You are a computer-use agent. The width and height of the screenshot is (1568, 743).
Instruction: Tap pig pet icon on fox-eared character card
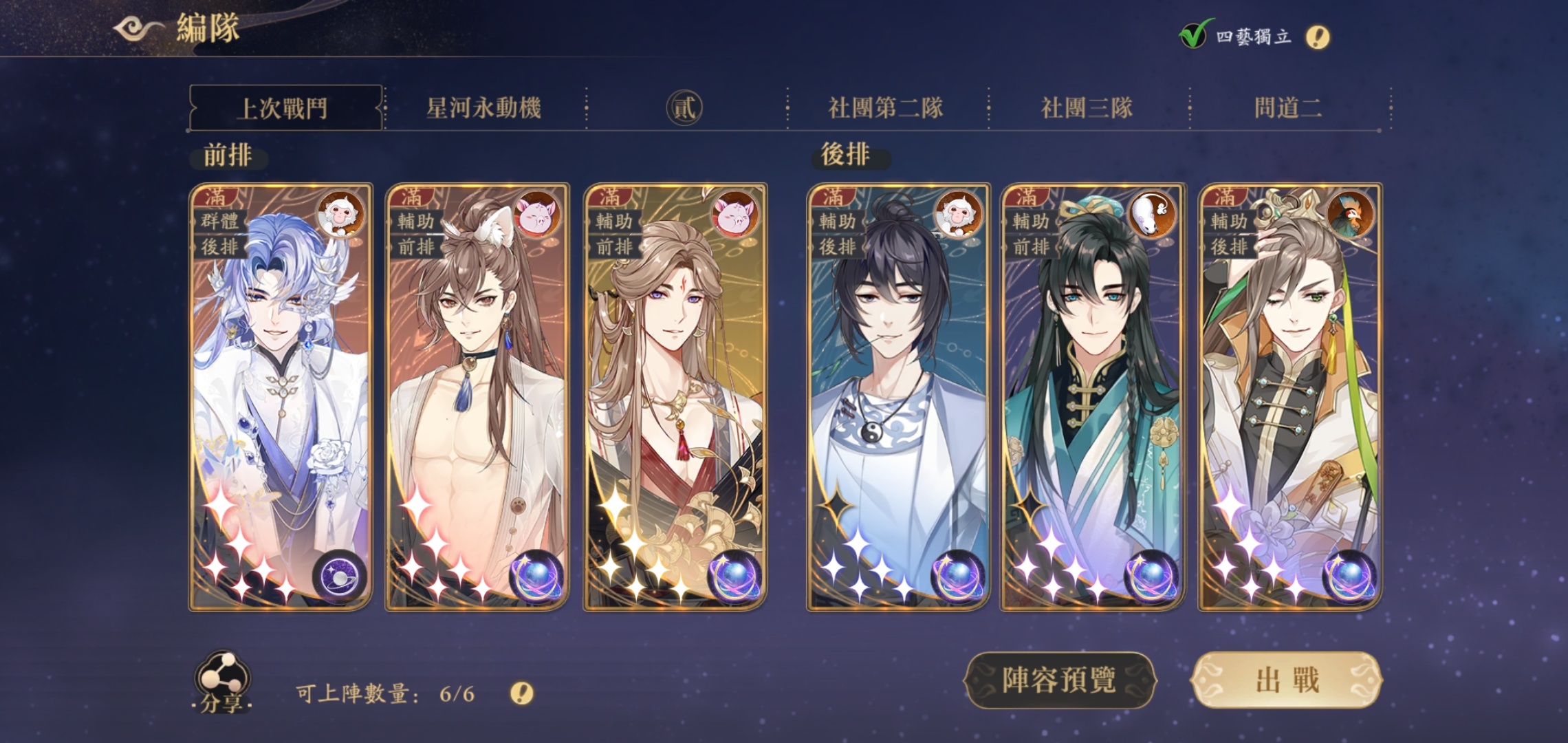pyautogui.click(x=538, y=214)
